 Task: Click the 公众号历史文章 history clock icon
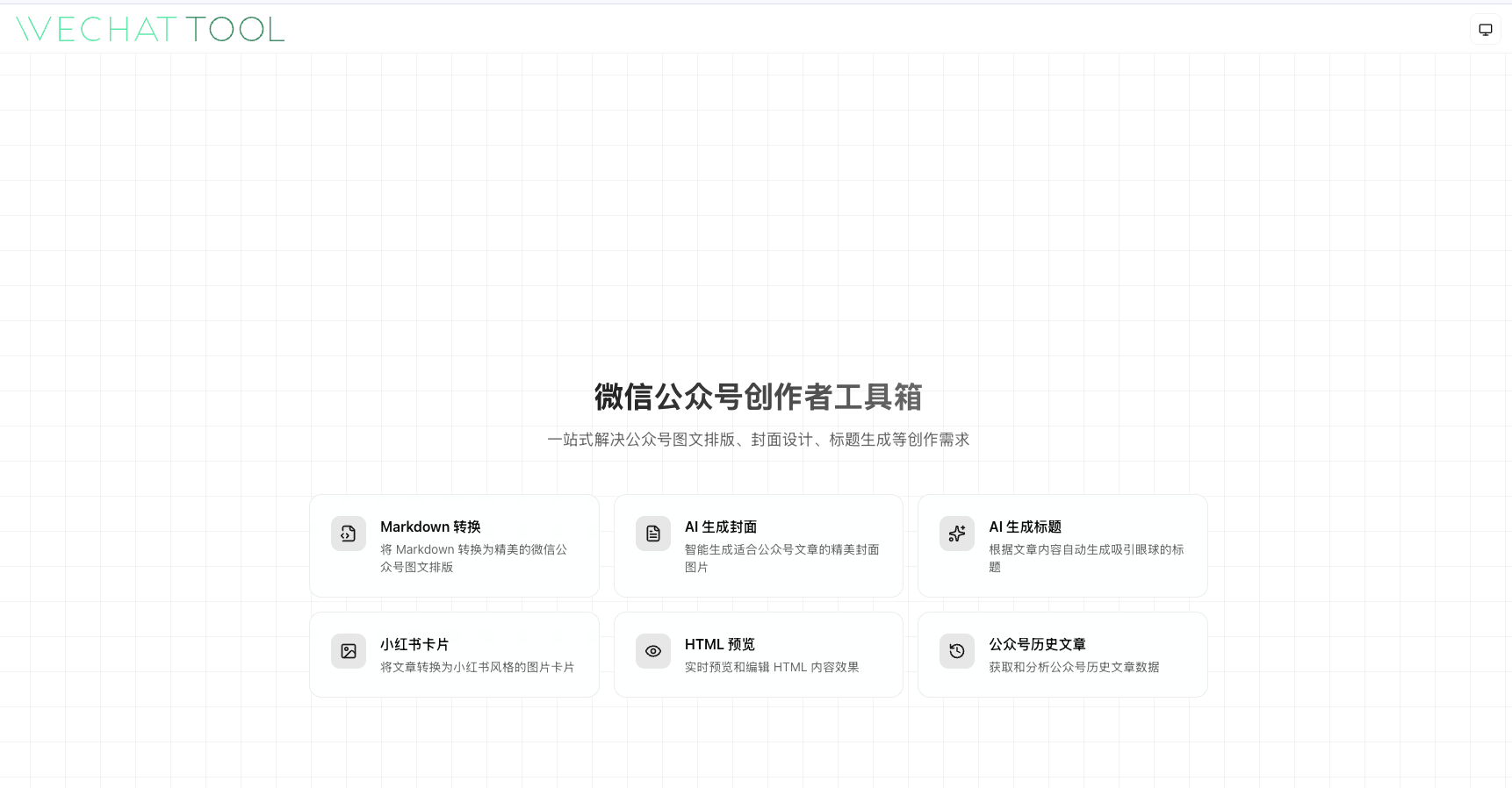pyautogui.click(x=957, y=651)
